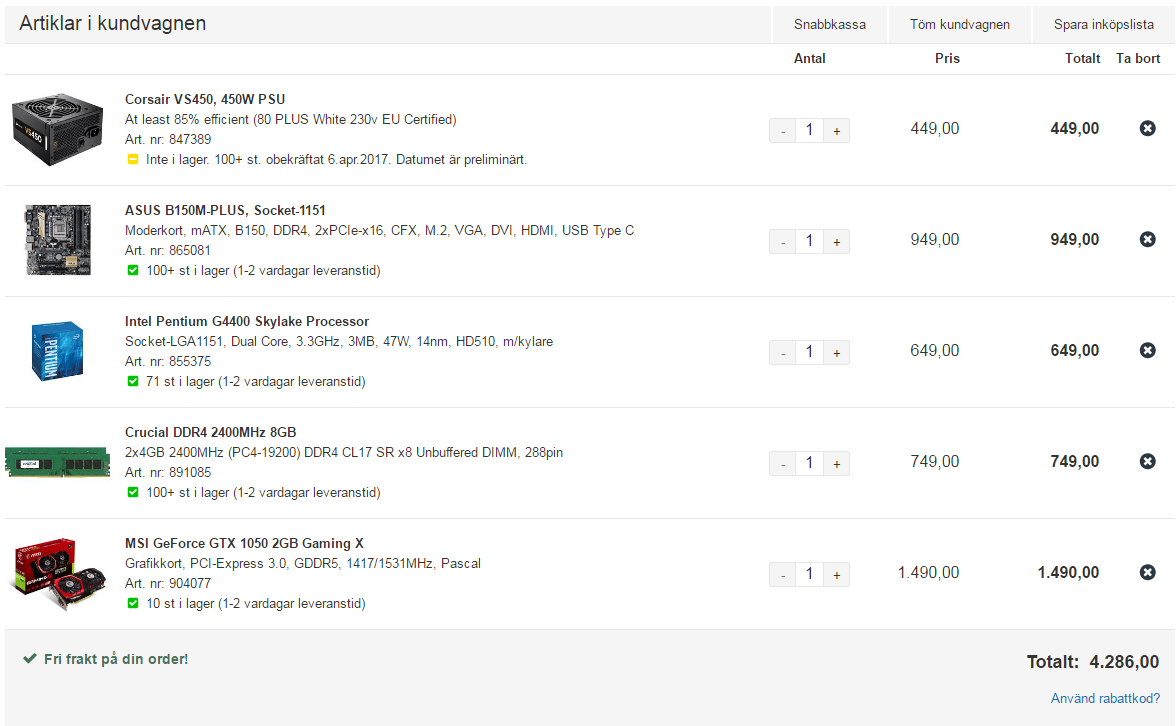Increase quantity of ASUS B150M-PLUS motherboard
Viewport: 1176px width, 726px height.
[x=836, y=242]
